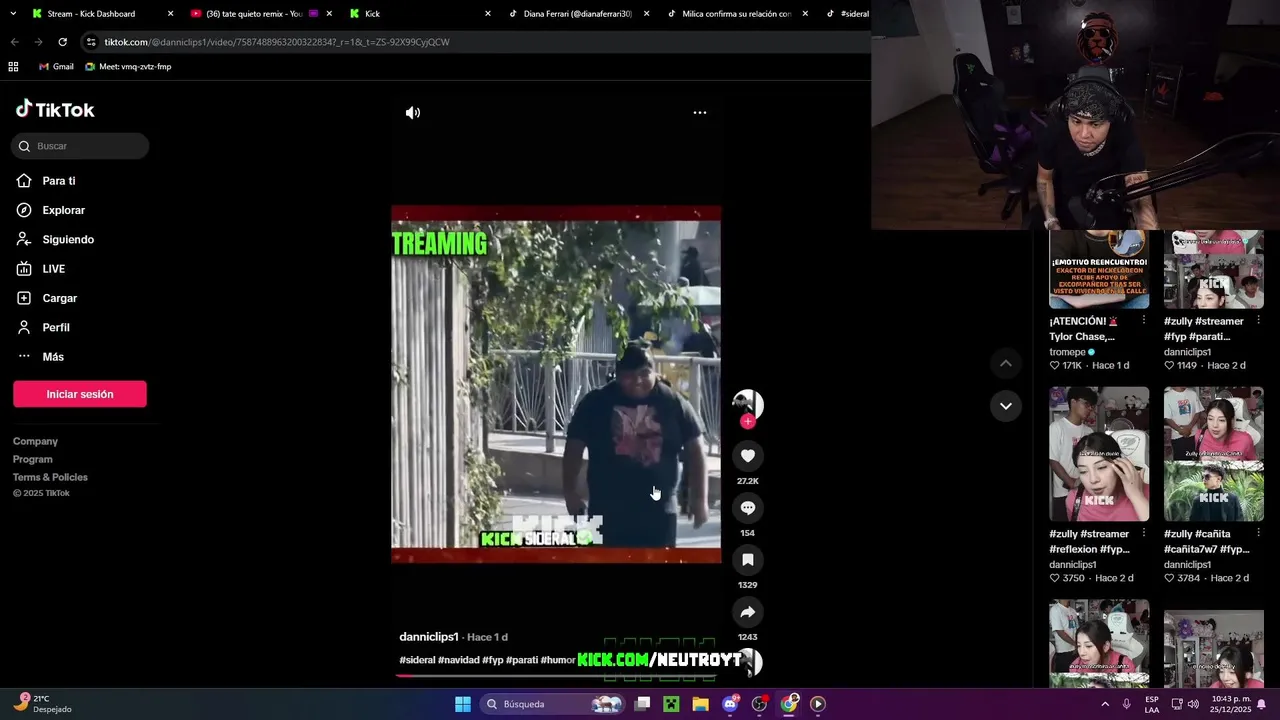Open the ¡ATENCIÓN! Tylor Chase video thumbnail
The width and height of the screenshot is (1280, 720).
click(x=1099, y=269)
